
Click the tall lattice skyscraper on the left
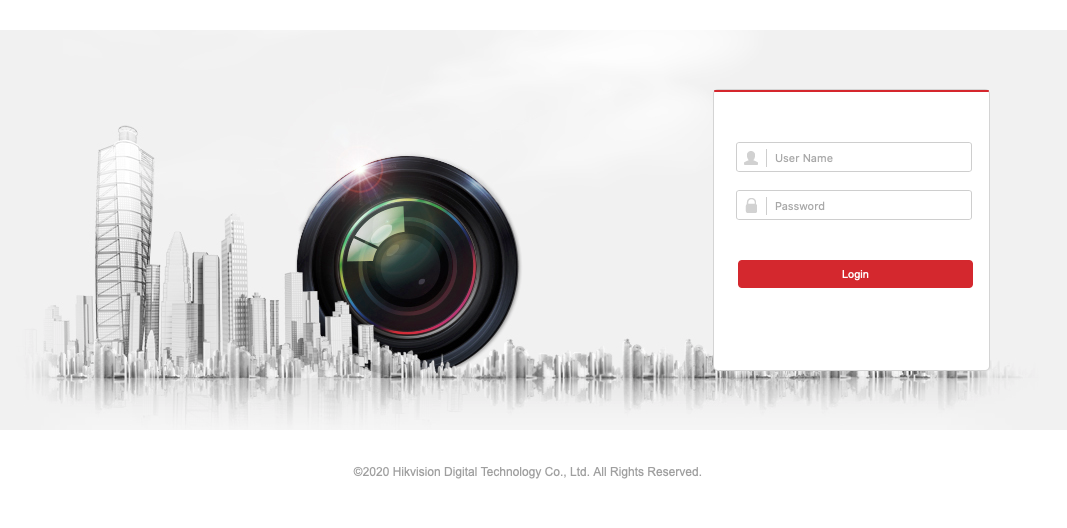coord(124,238)
